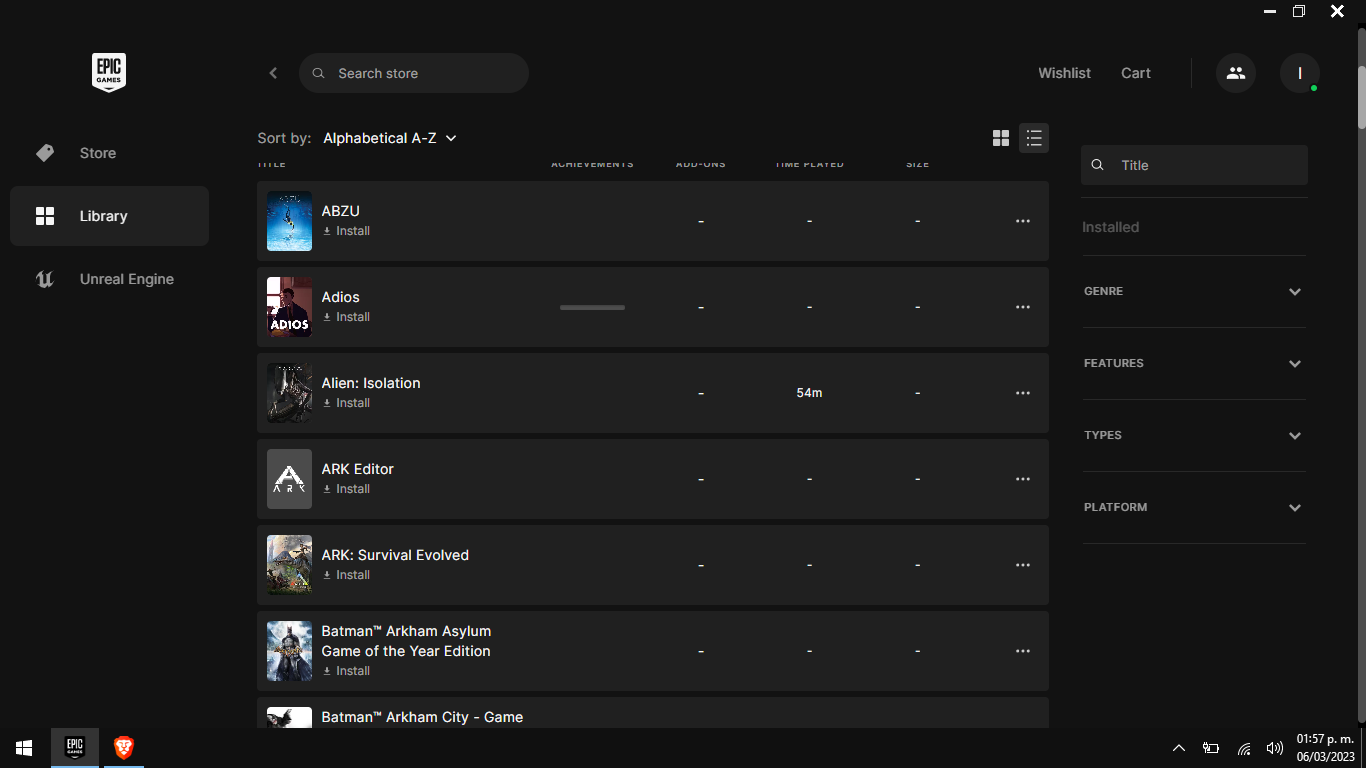1366x768 pixels.
Task: Install Batman Arkham Asylum GOTY Edition
Action: 346,671
